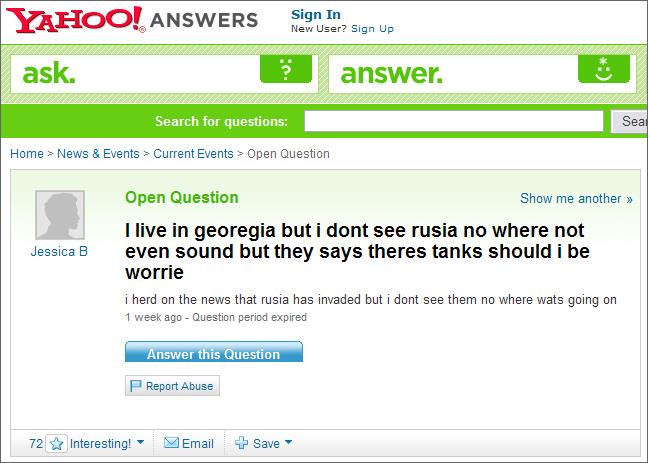648x463 pixels.
Task: Click the Sign In link
Action: click(315, 14)
